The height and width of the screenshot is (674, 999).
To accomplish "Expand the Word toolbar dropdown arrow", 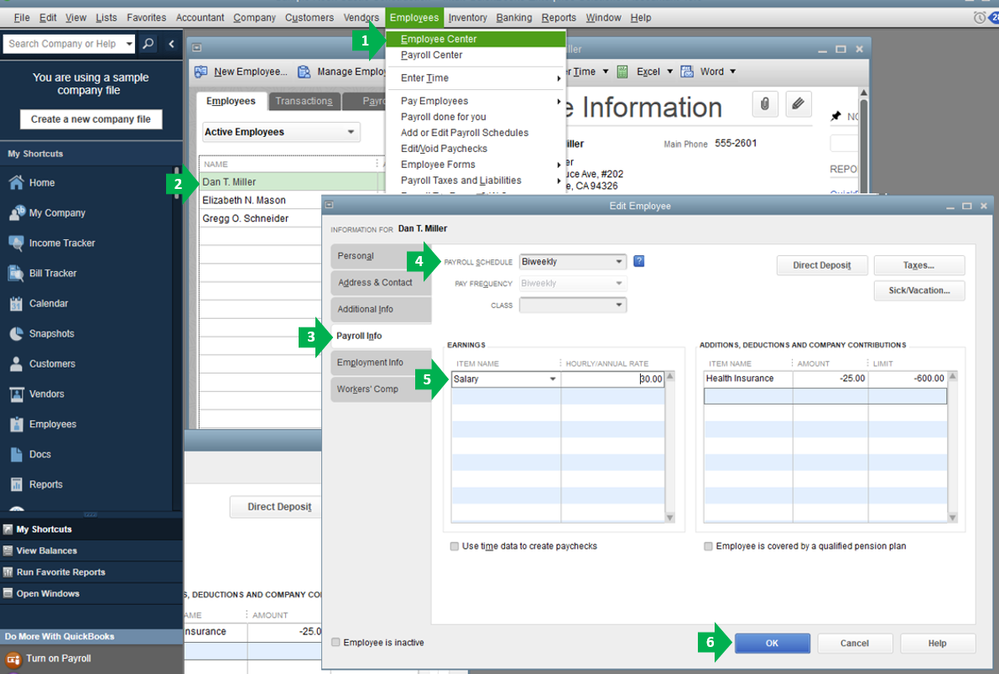I will click(x=733, y=71).
